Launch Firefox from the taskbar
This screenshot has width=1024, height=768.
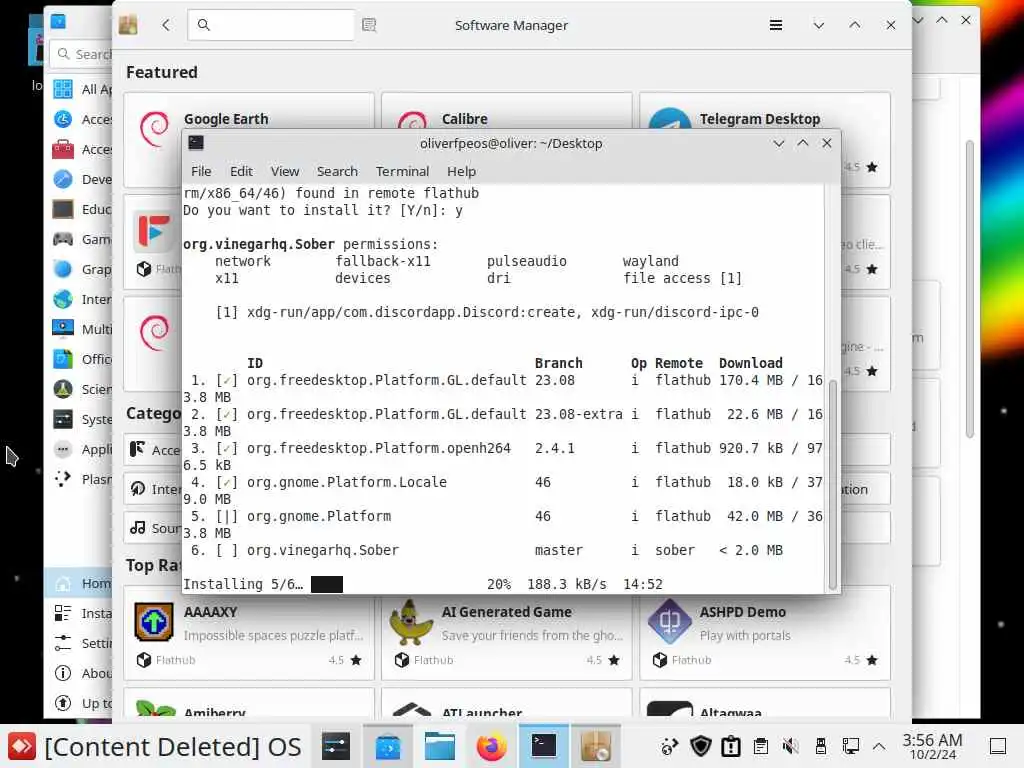(492, 746)
